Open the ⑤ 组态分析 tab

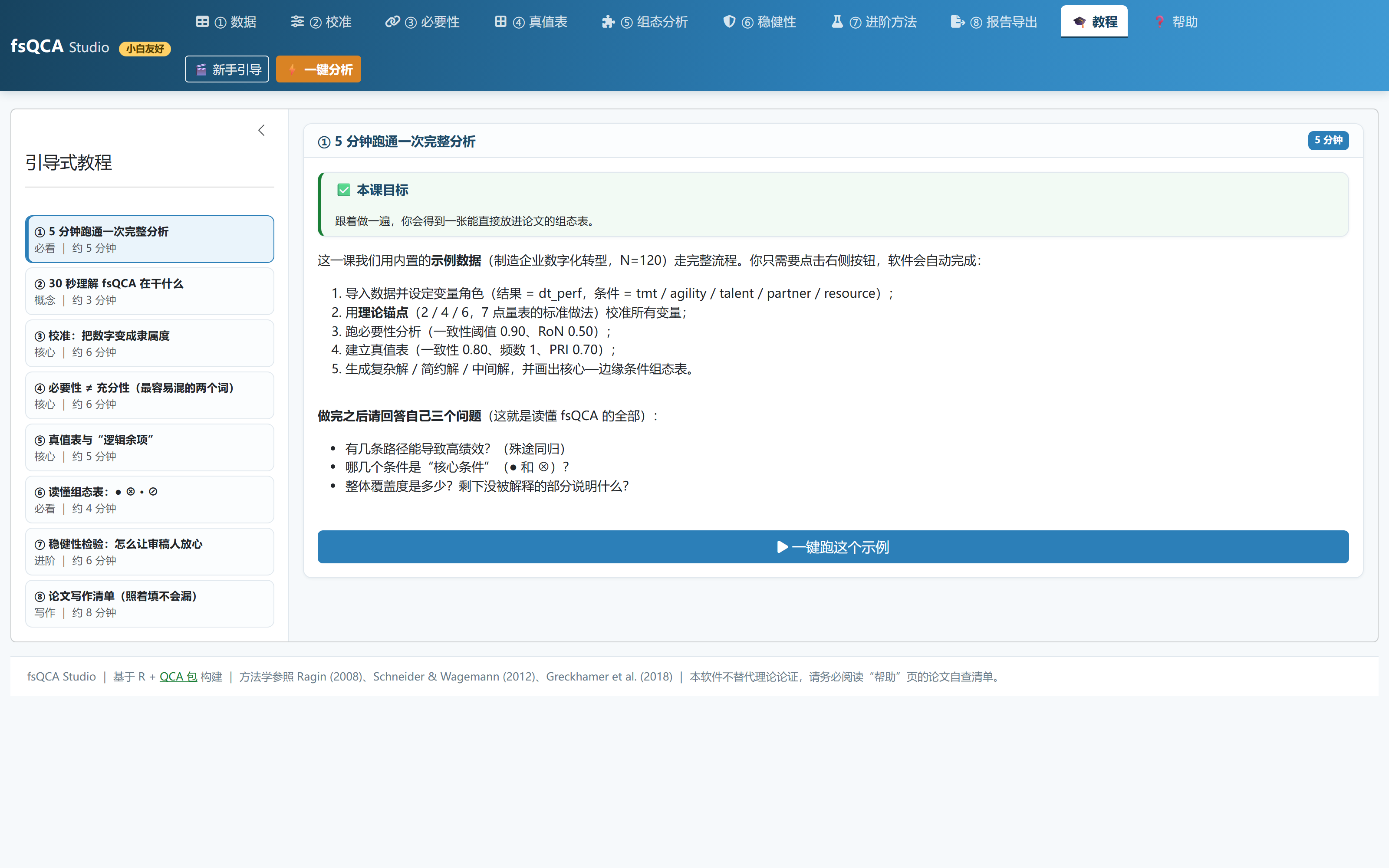point(645,22)
